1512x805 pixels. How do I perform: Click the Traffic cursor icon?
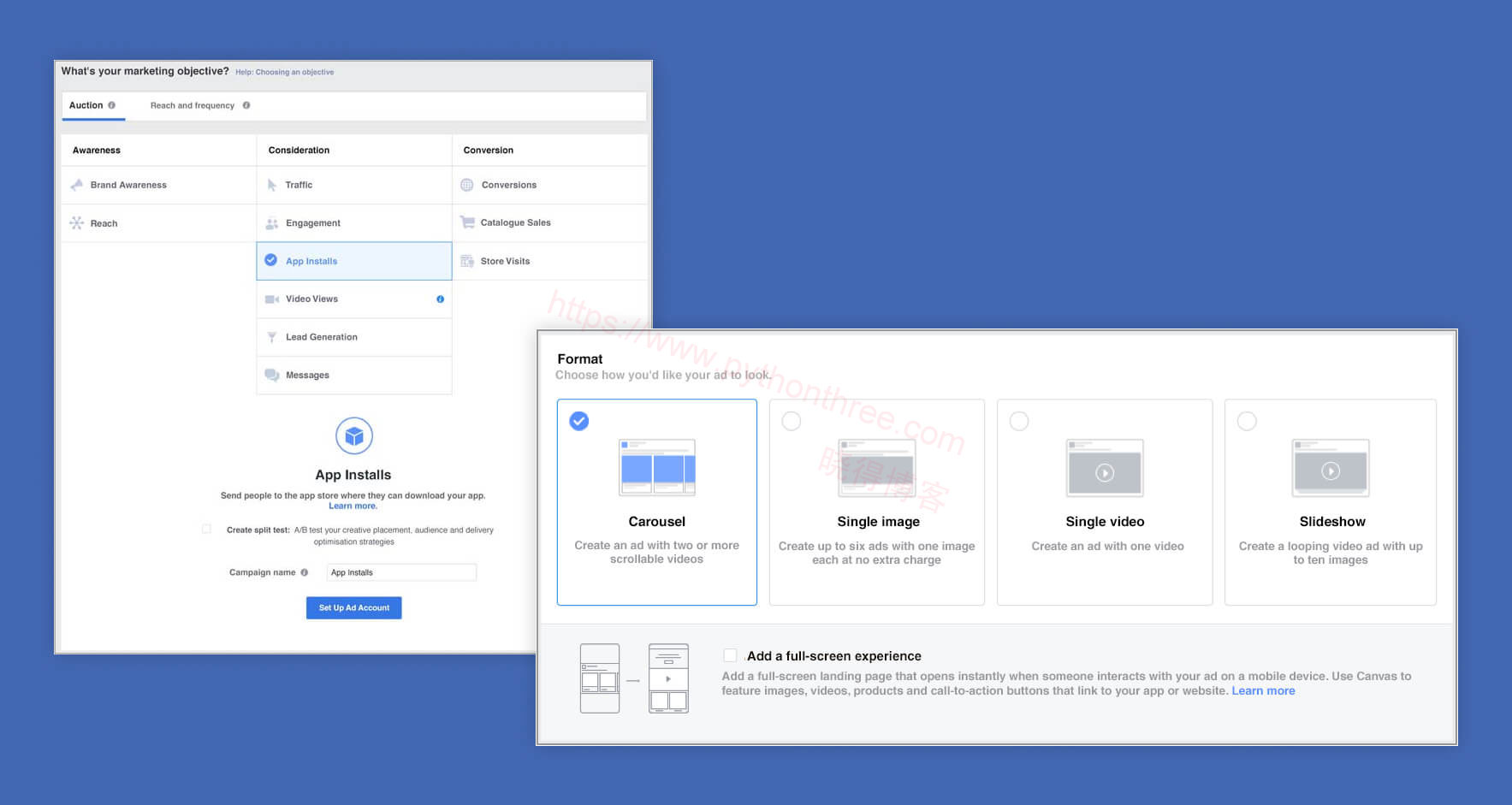pyautogui.click(x=271, y=185)
